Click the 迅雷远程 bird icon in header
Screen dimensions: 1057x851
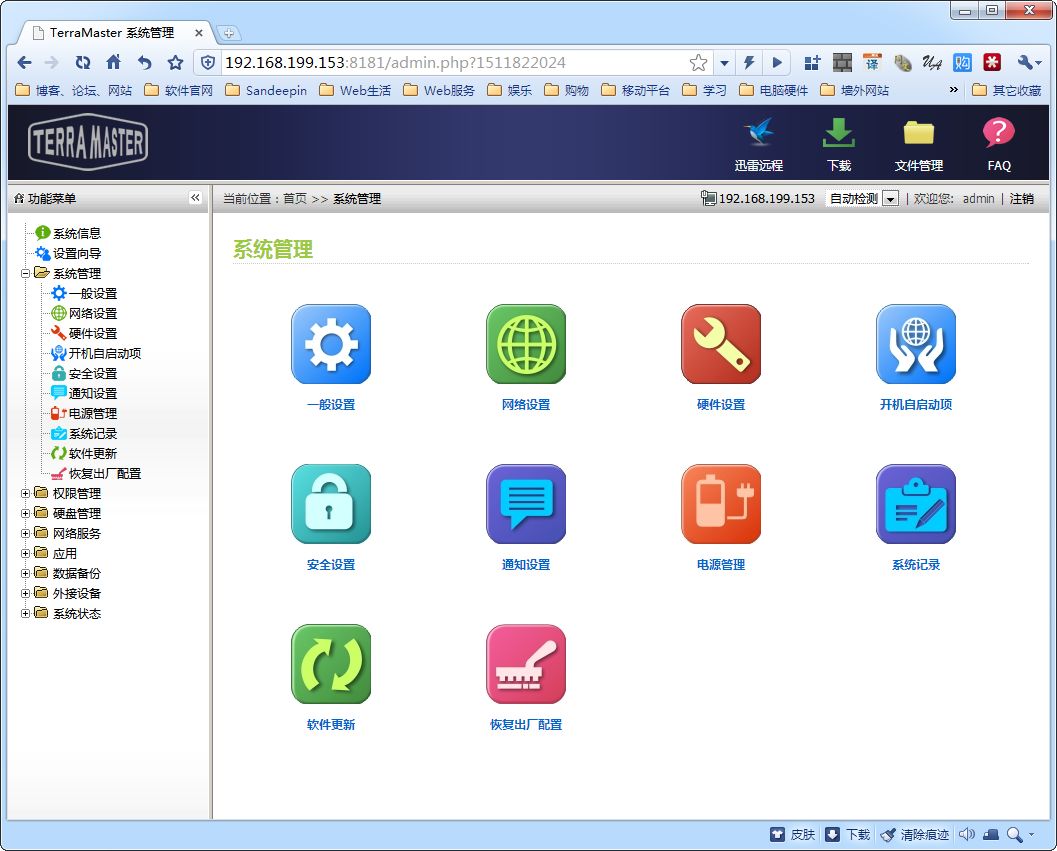coord(758,134)
